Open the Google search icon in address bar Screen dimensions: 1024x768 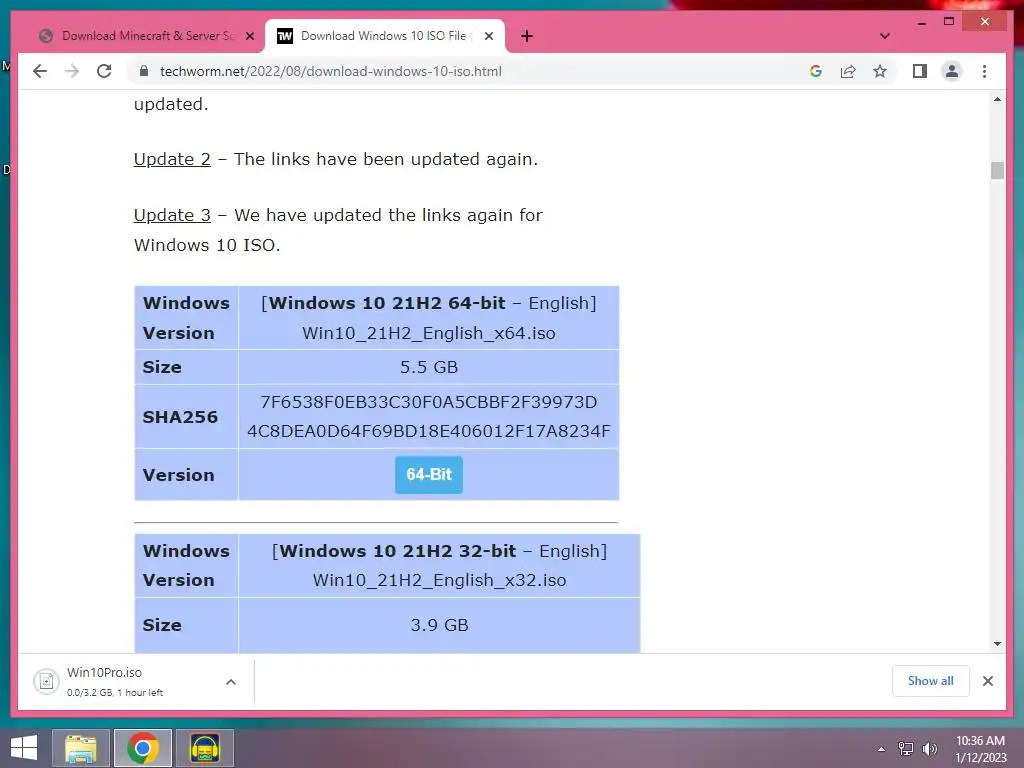point(816,71)
